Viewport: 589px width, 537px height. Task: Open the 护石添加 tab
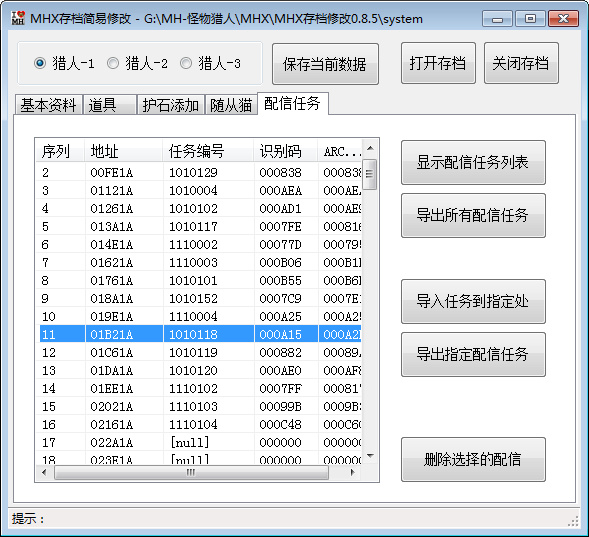[x=171, y=105]
